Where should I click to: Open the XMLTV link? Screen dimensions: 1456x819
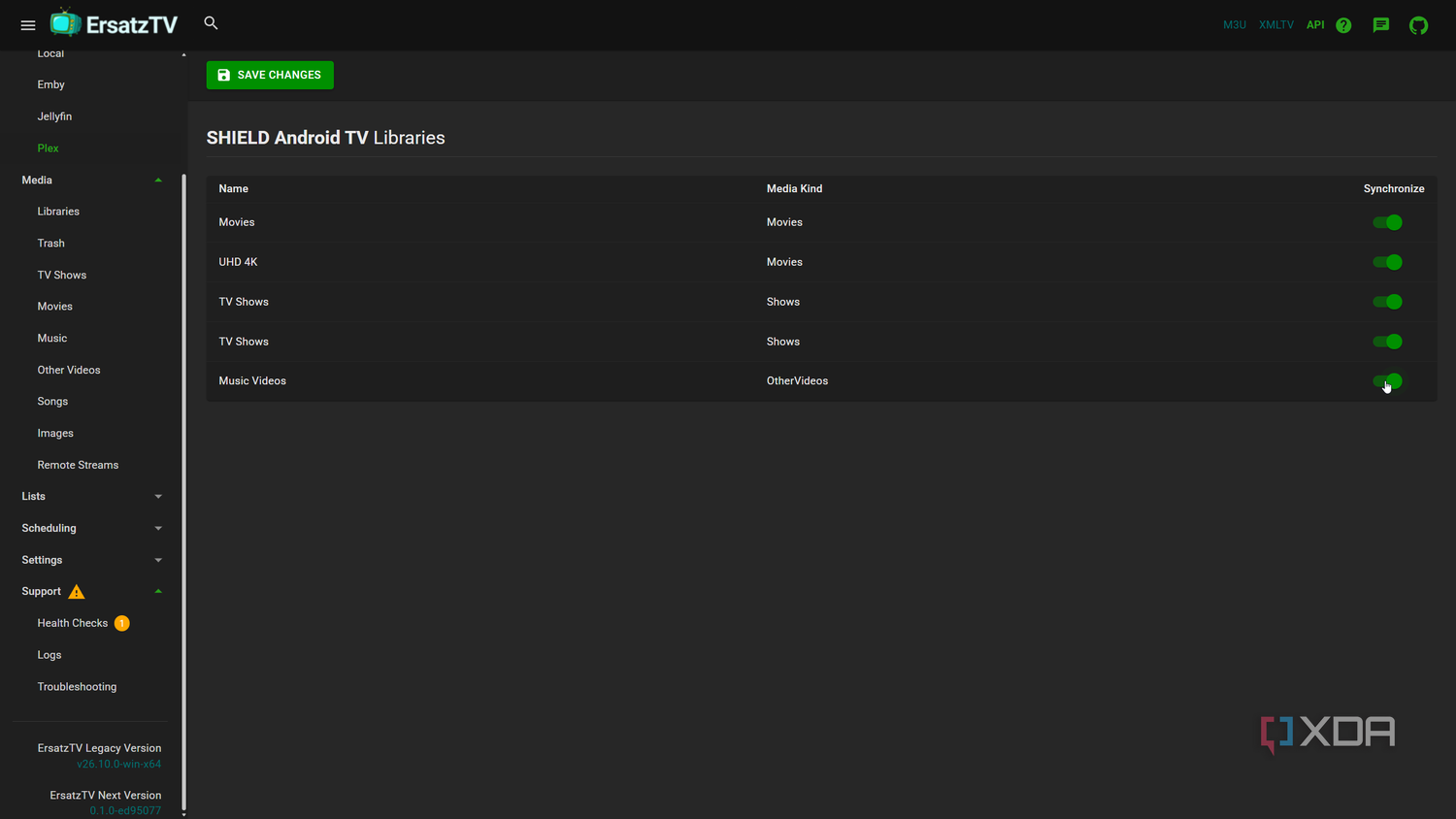(x=1276, y=25)
